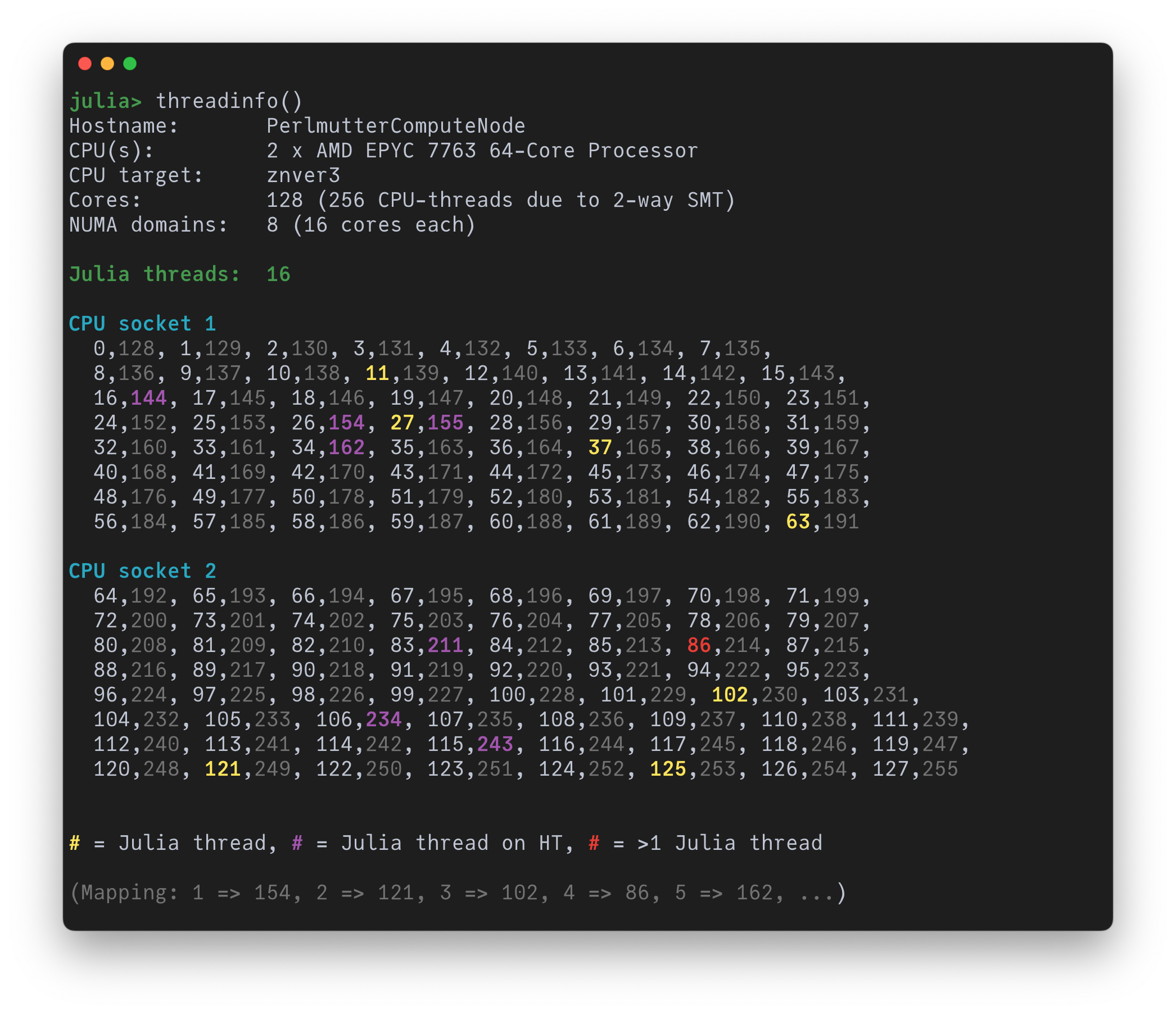
Task: Click CPU 64 in socket 2
Action: [106, 596]
